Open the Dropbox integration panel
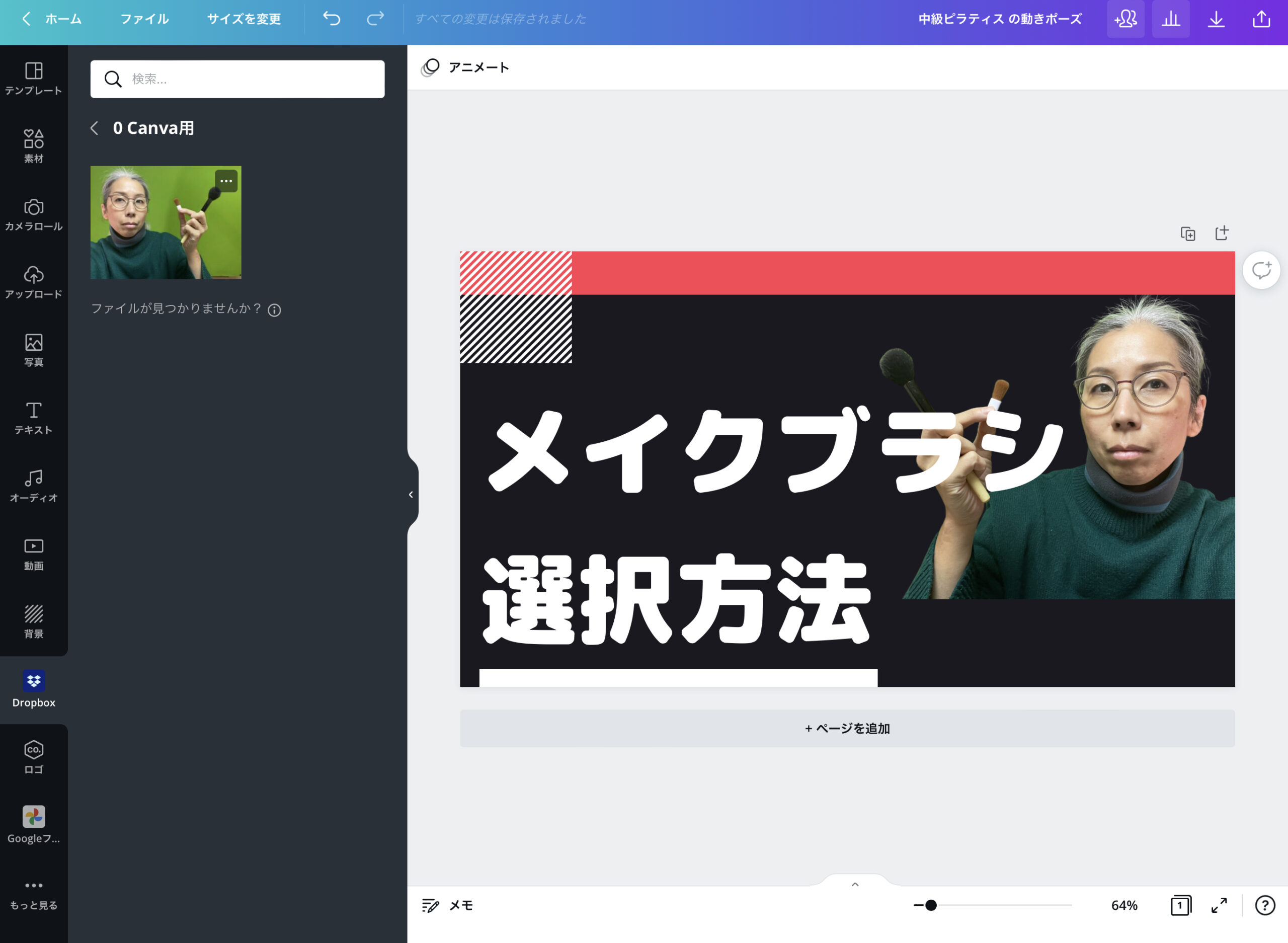 click(x=34, y=689)
